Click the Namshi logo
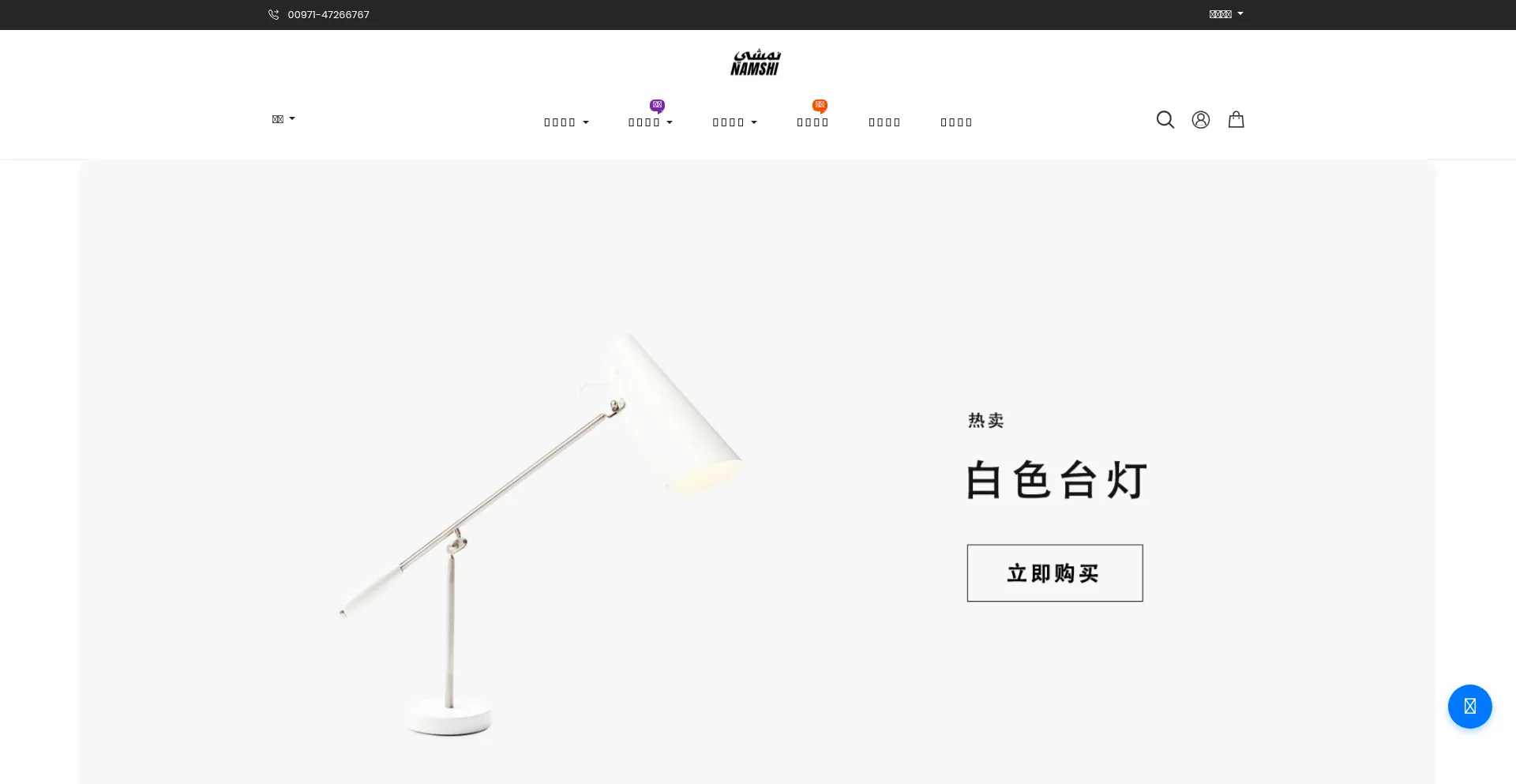Viewport: 1516px width, 784px height. point(756,62)
